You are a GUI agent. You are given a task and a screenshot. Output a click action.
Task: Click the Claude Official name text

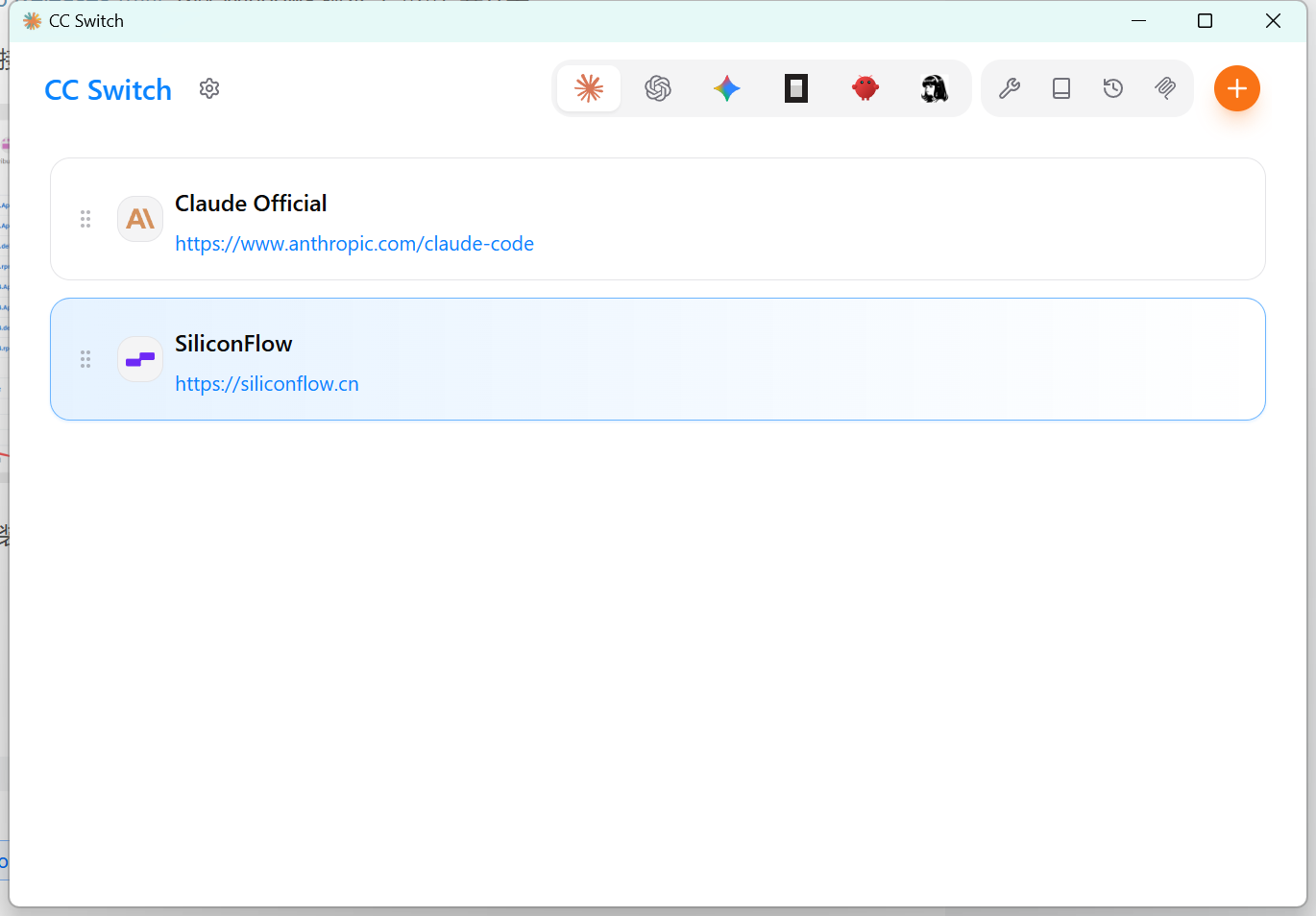(251, 204)
